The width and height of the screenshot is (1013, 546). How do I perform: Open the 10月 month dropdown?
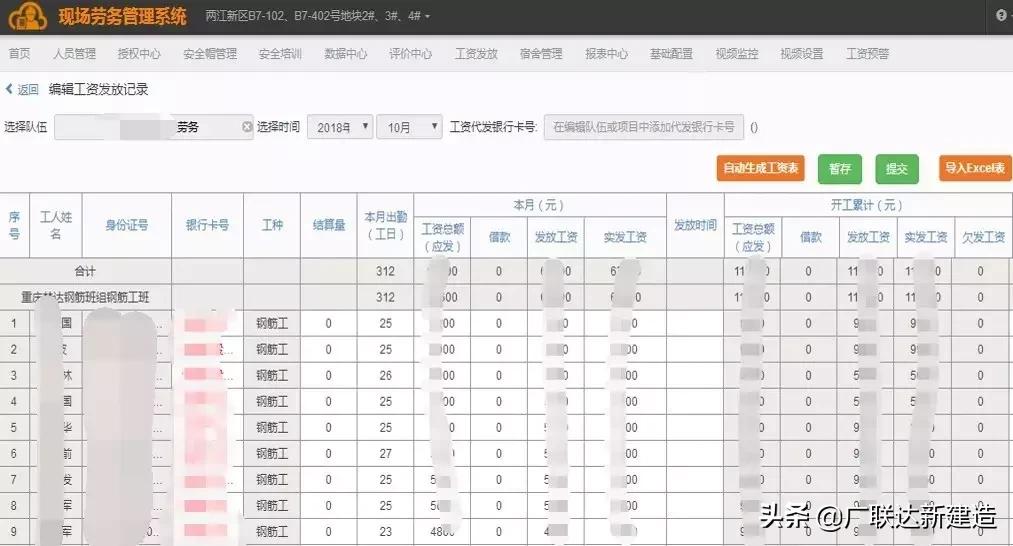tap(410, 127)
